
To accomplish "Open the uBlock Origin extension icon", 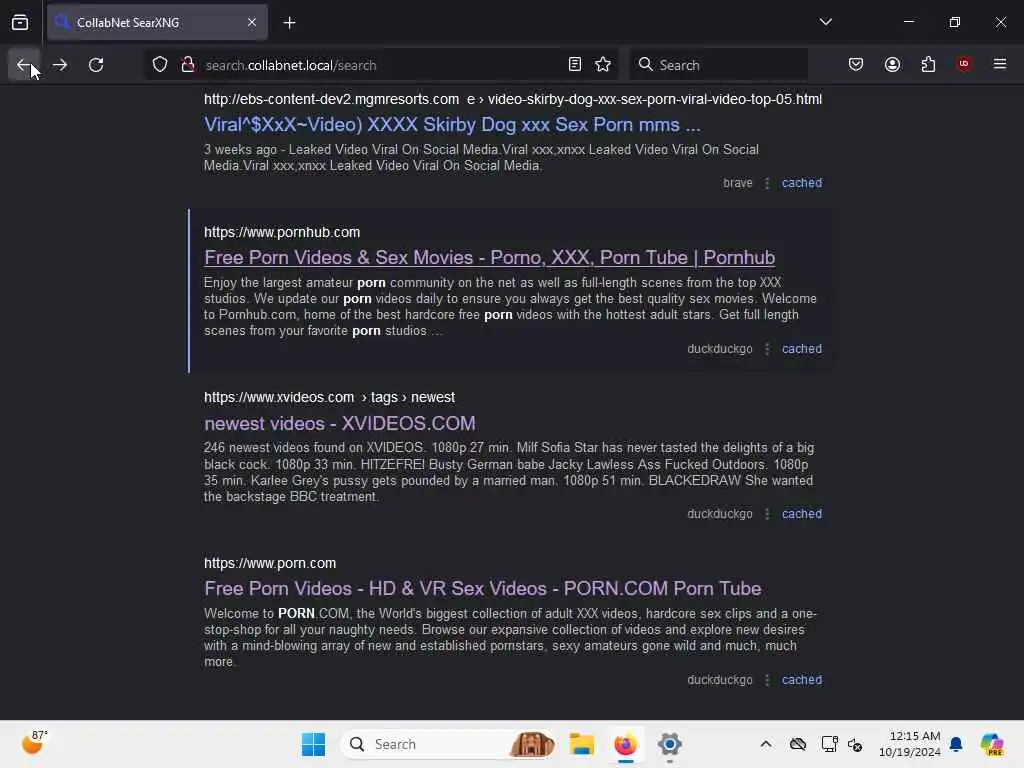I will click(964, 64).
